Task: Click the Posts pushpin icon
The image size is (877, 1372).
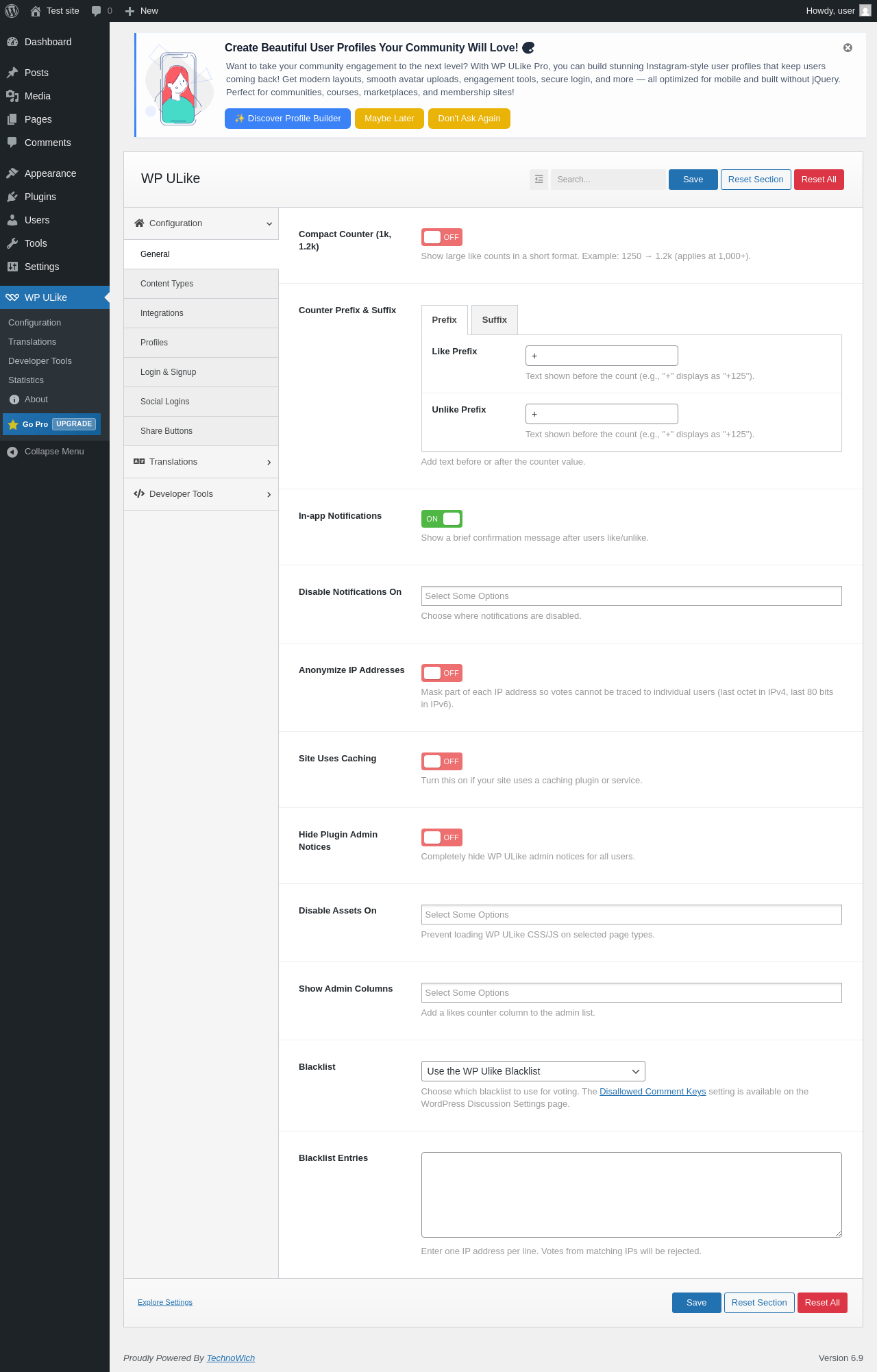Action: click(12, 73)
